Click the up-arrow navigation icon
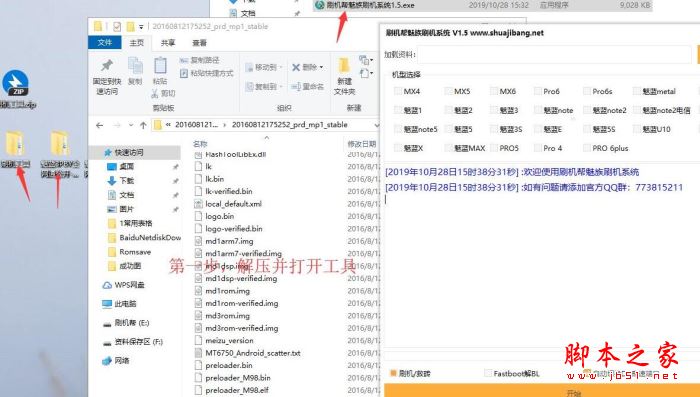700x397 pixels. point(143,125)
